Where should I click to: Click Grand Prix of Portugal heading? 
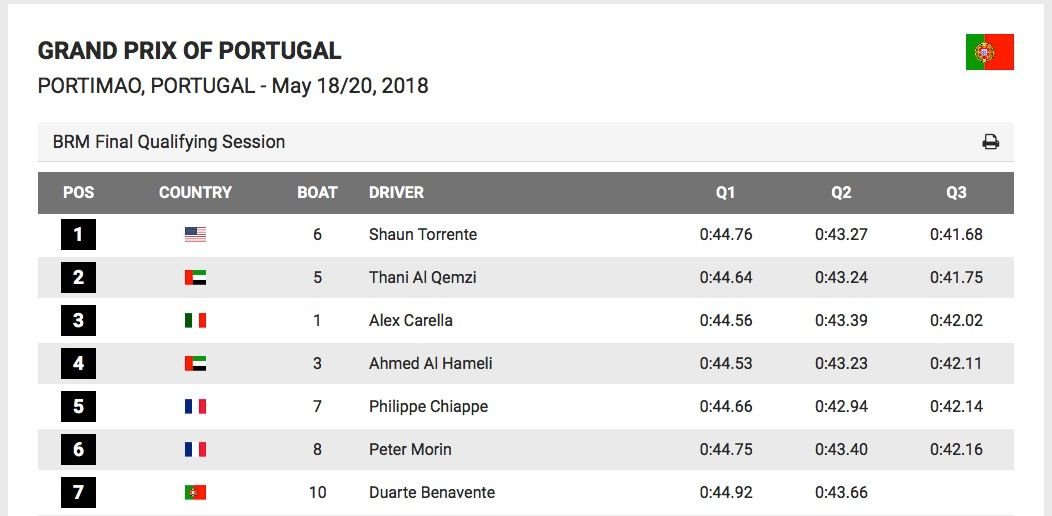pos(189,50)
